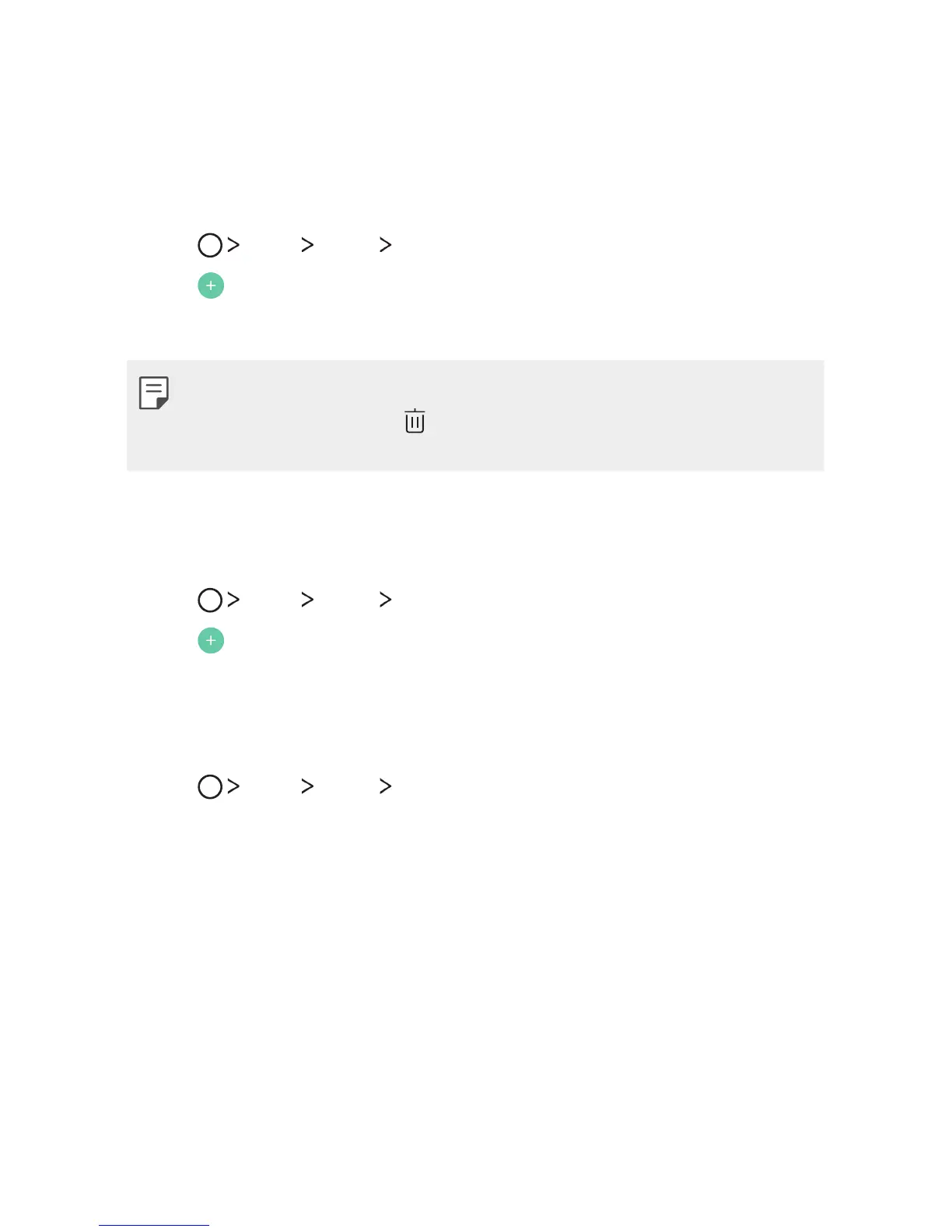Click the home circle icon in the middle row
The height and width of the screenshot is (1232, 952).
pos(210,600)
